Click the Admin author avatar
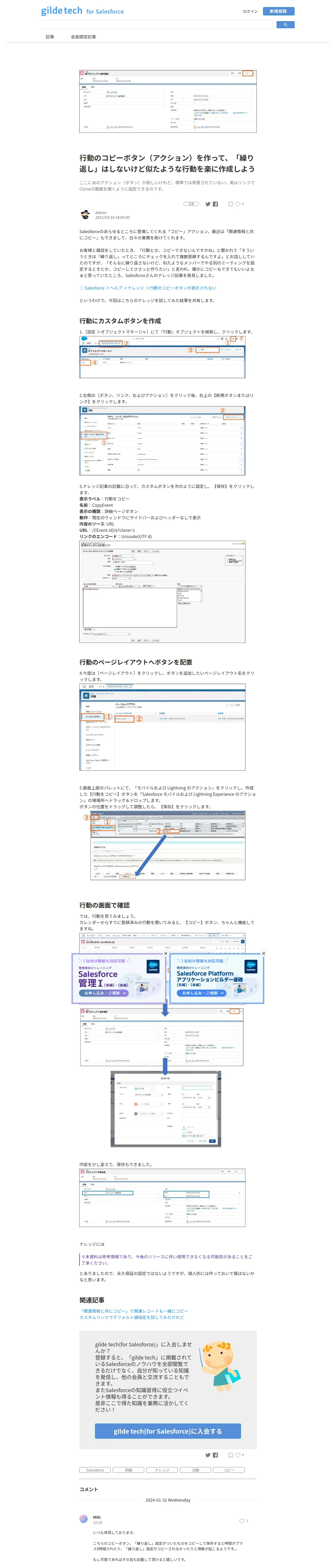 tap(85, 215)
